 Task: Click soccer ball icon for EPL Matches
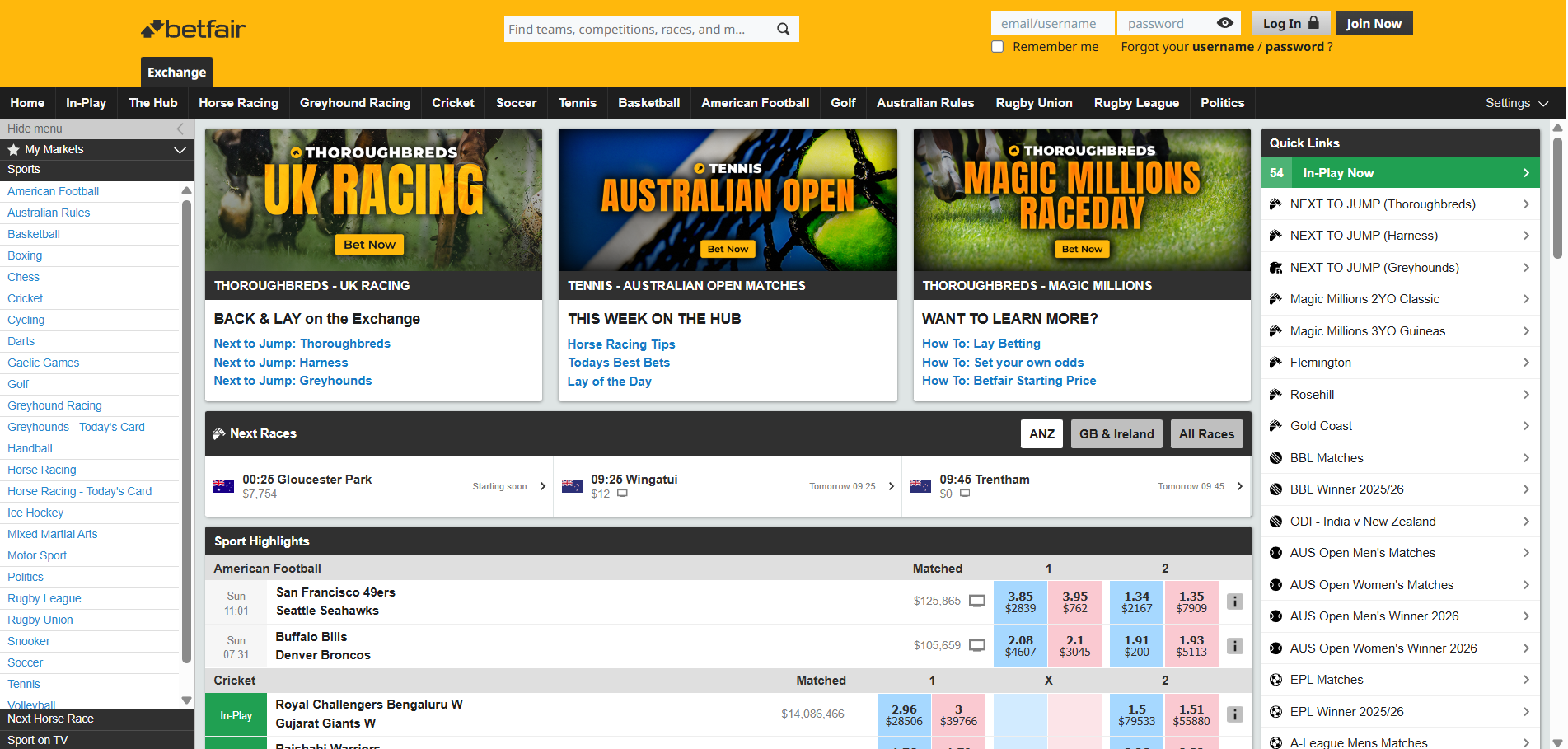pyautogui.click(x=1275, y=680)
